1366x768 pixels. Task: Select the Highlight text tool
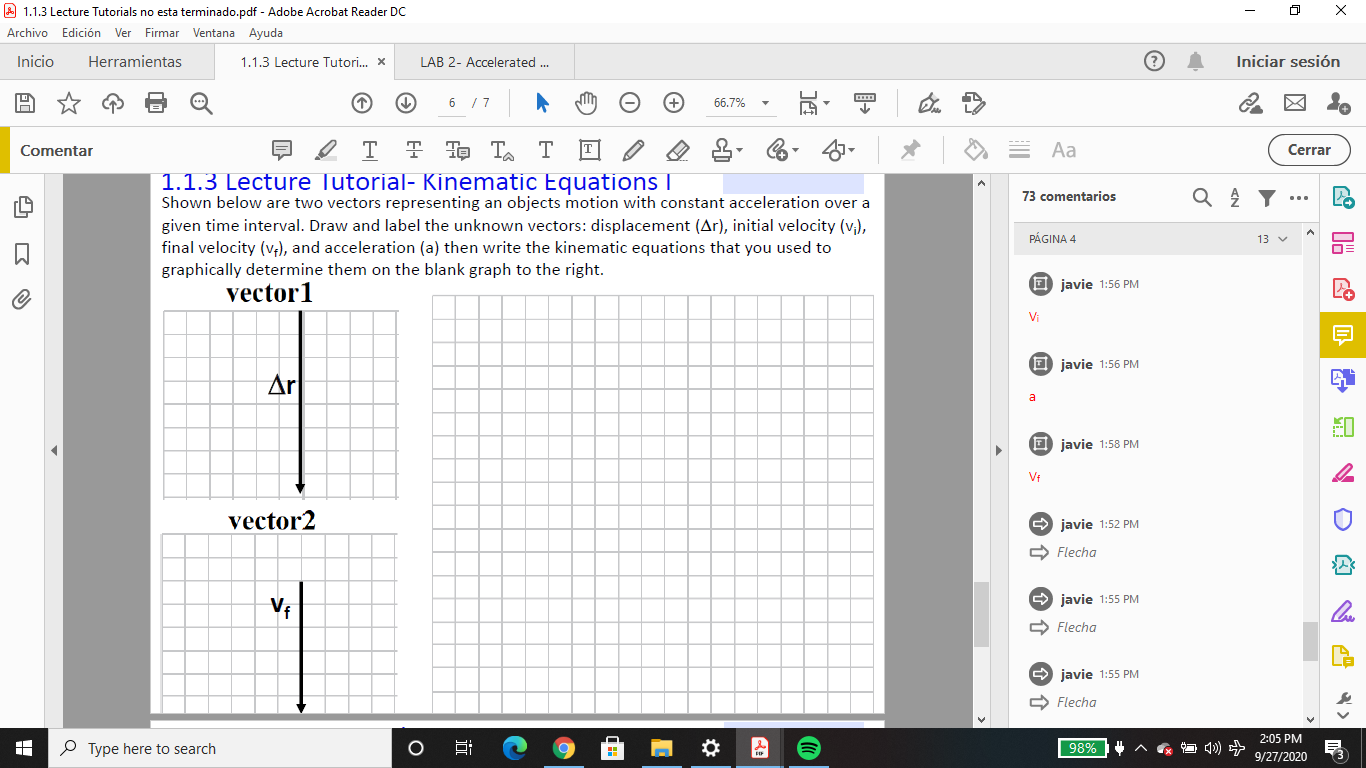click(x=325, y=150)
